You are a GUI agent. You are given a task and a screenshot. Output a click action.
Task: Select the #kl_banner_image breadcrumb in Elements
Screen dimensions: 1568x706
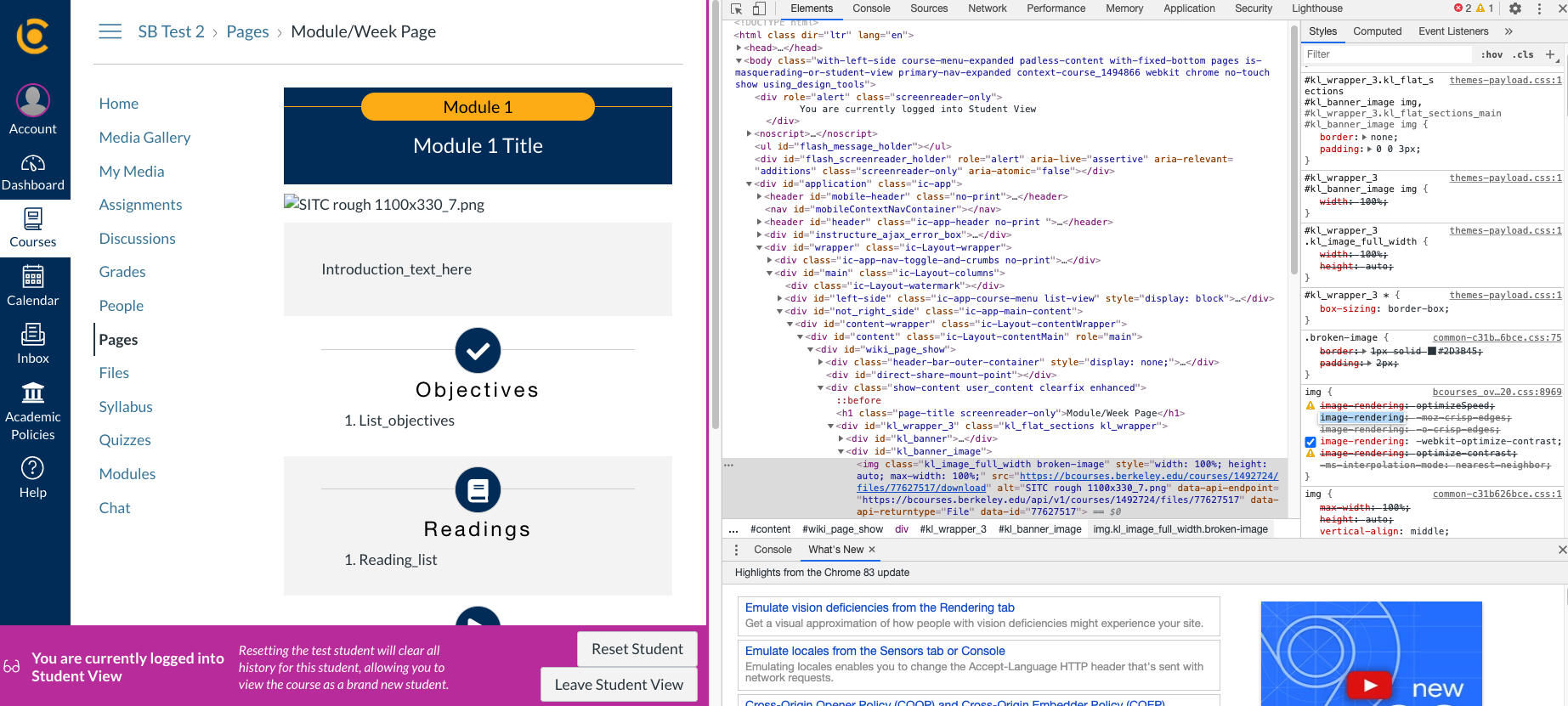[1039, 529]
